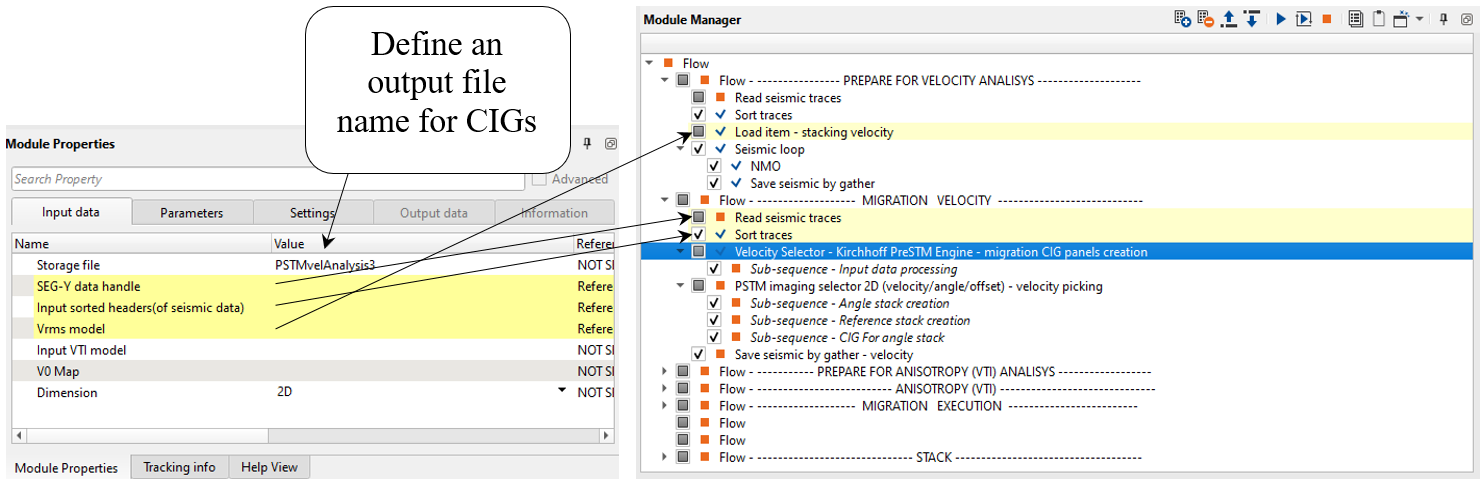Image resolution: width=1481 pixels, height=485 pixels.
Task: Click the move module down arrow icon
Action: coord(1252,19)
